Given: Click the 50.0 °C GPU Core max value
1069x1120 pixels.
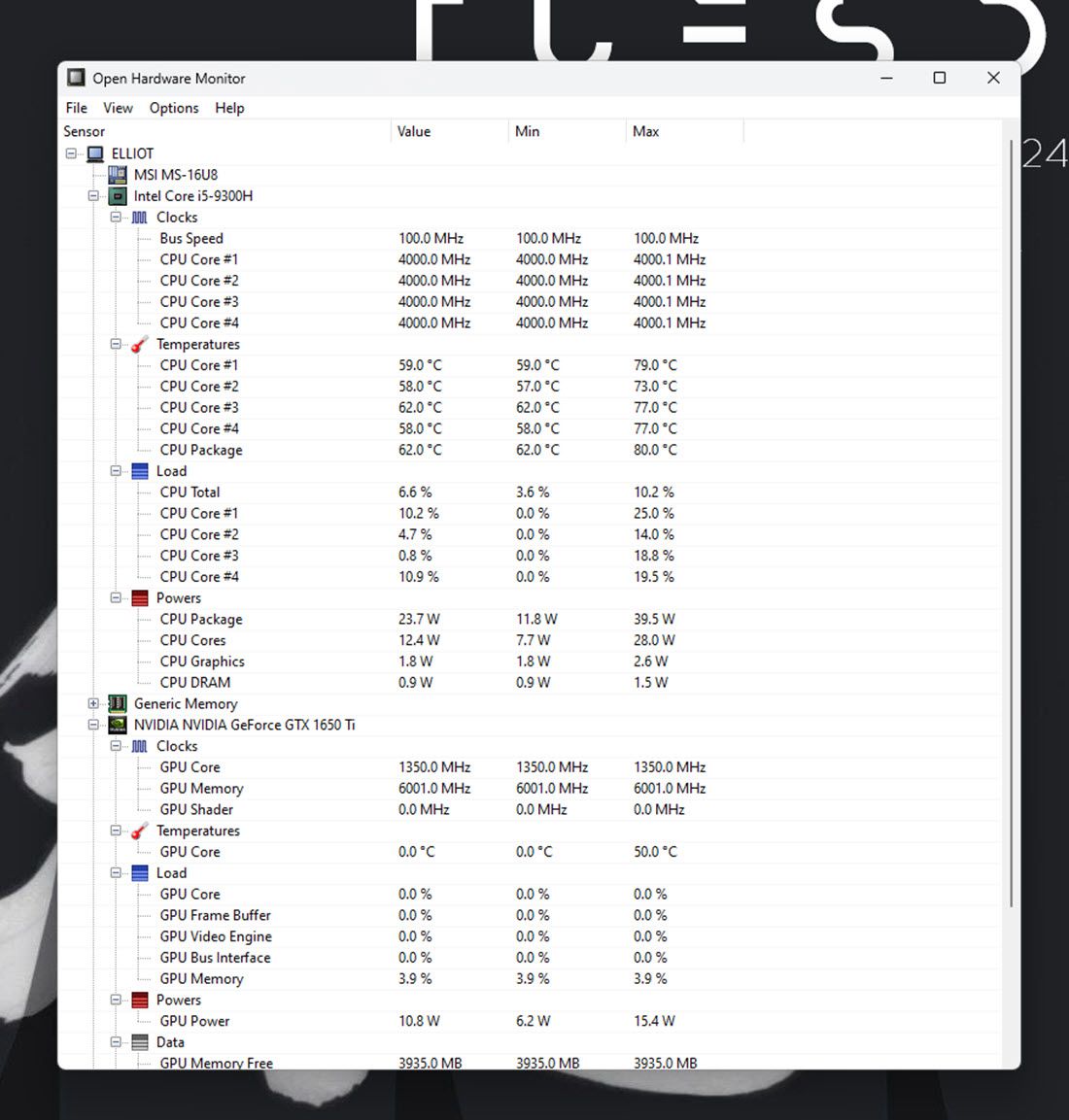Looking at the screenshot, I should click(x=655, y=852).
